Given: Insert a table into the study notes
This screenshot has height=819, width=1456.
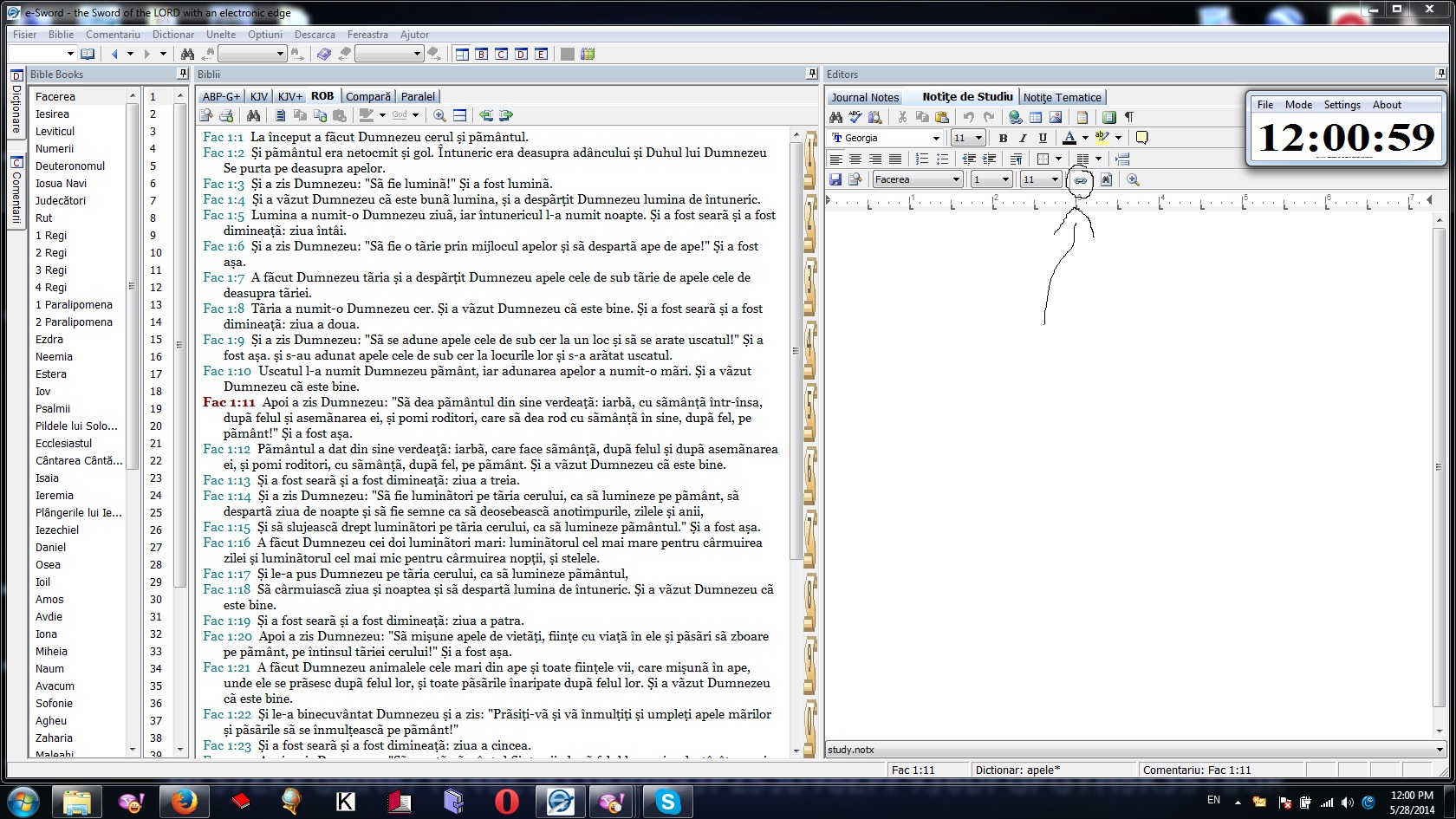Looking at the screenshot, I should pyautogui.click(x=1036, y=117).
